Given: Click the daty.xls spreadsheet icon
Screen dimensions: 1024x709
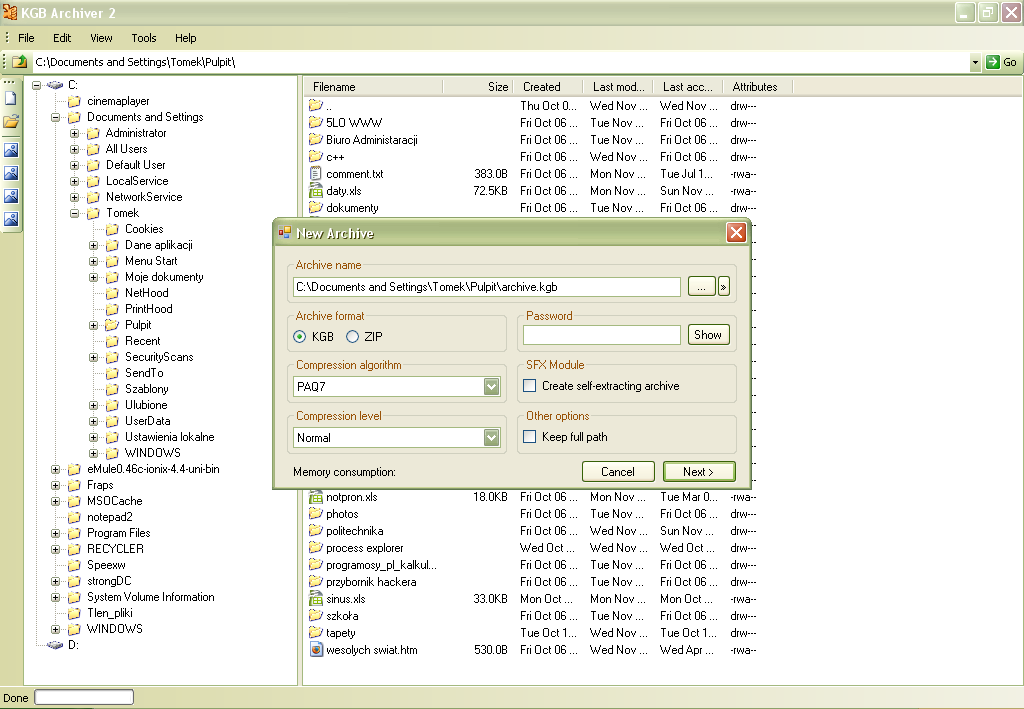Looking at the screenshot, I should 316,191.
